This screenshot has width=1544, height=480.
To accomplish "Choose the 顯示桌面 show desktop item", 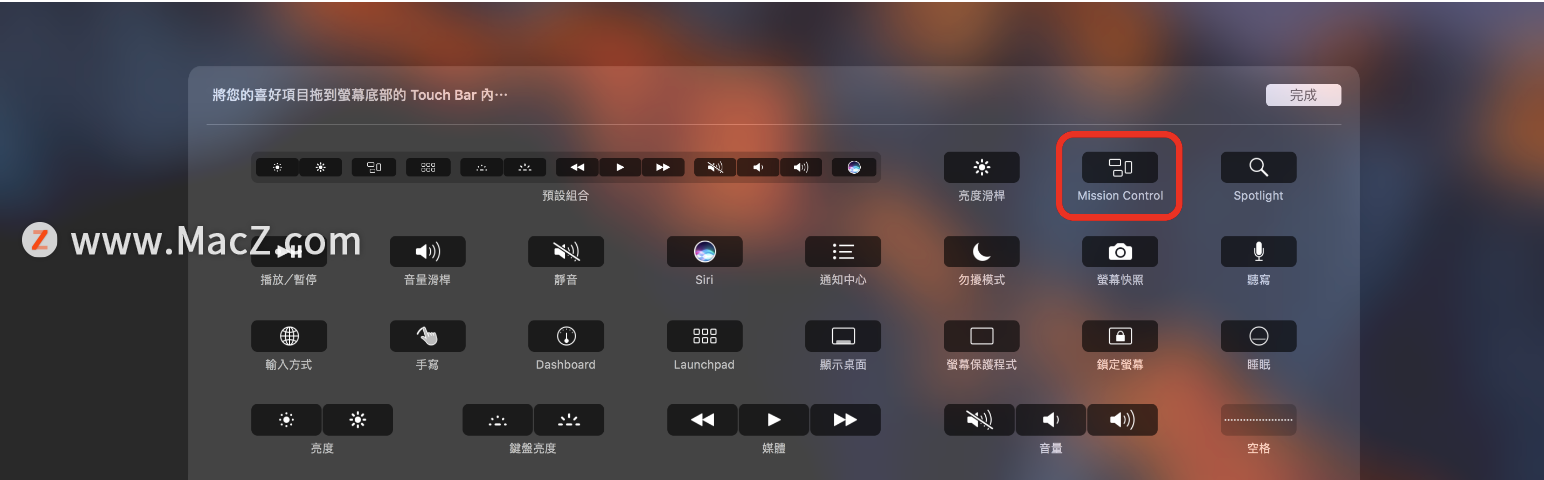I will point(843,335).
